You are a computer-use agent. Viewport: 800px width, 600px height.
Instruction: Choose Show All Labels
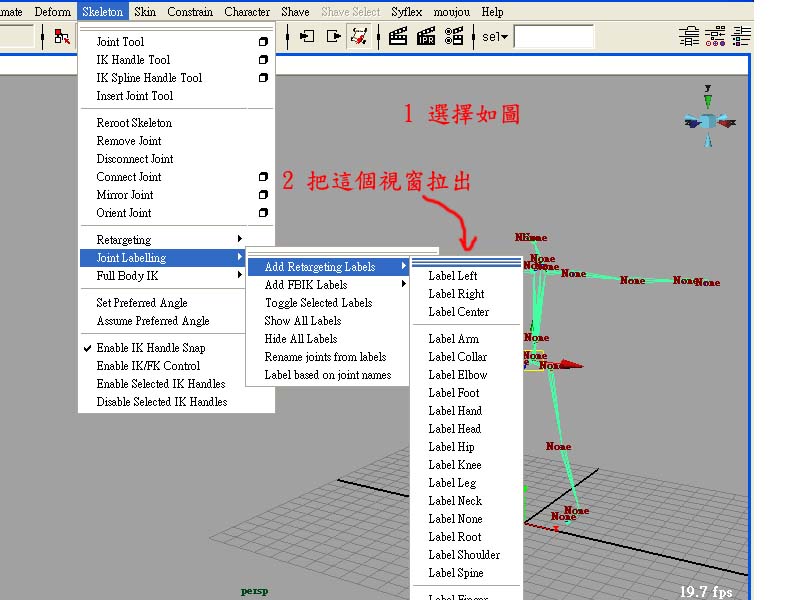tap(303, 320)
